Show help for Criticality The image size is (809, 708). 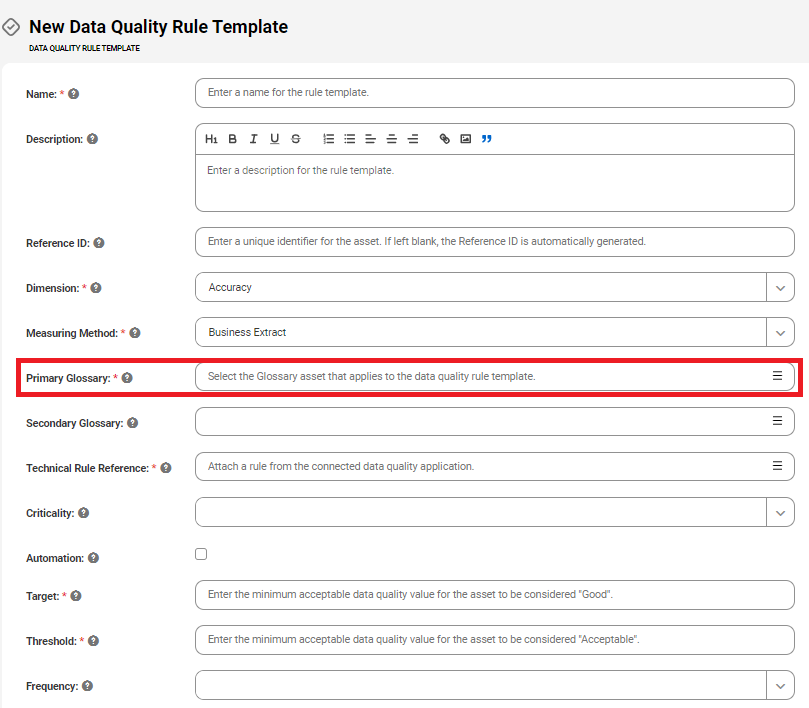tap(84, 512)
